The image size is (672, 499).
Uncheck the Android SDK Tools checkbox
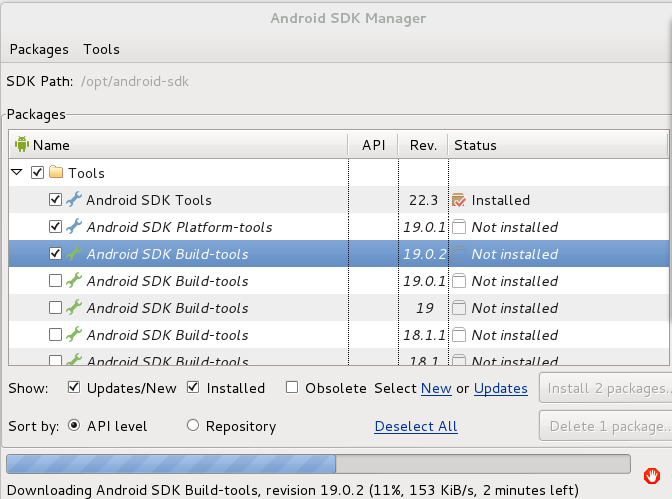tap(55, 200)
